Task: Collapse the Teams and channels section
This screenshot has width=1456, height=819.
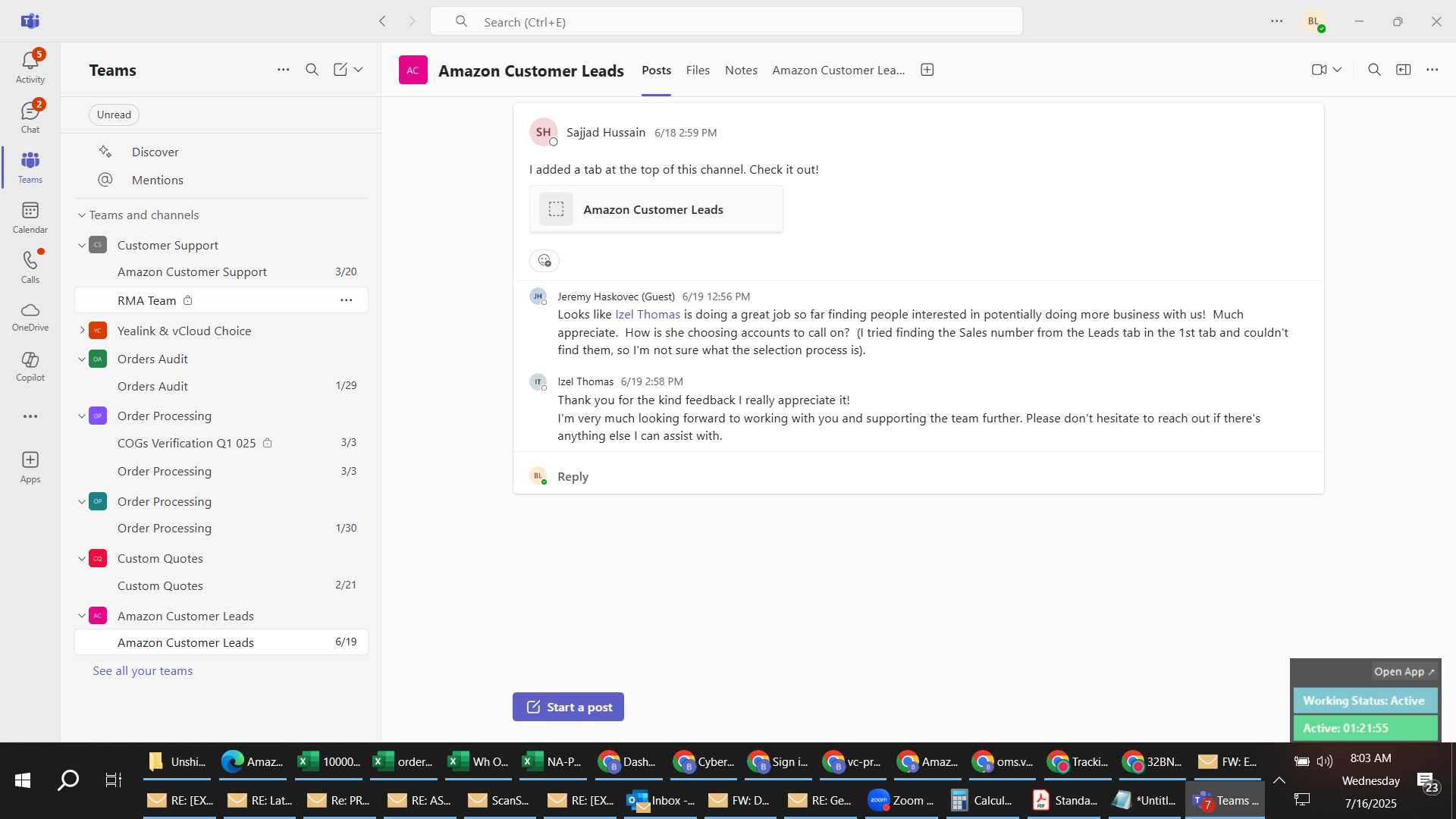Action: (x=82, y=215)
